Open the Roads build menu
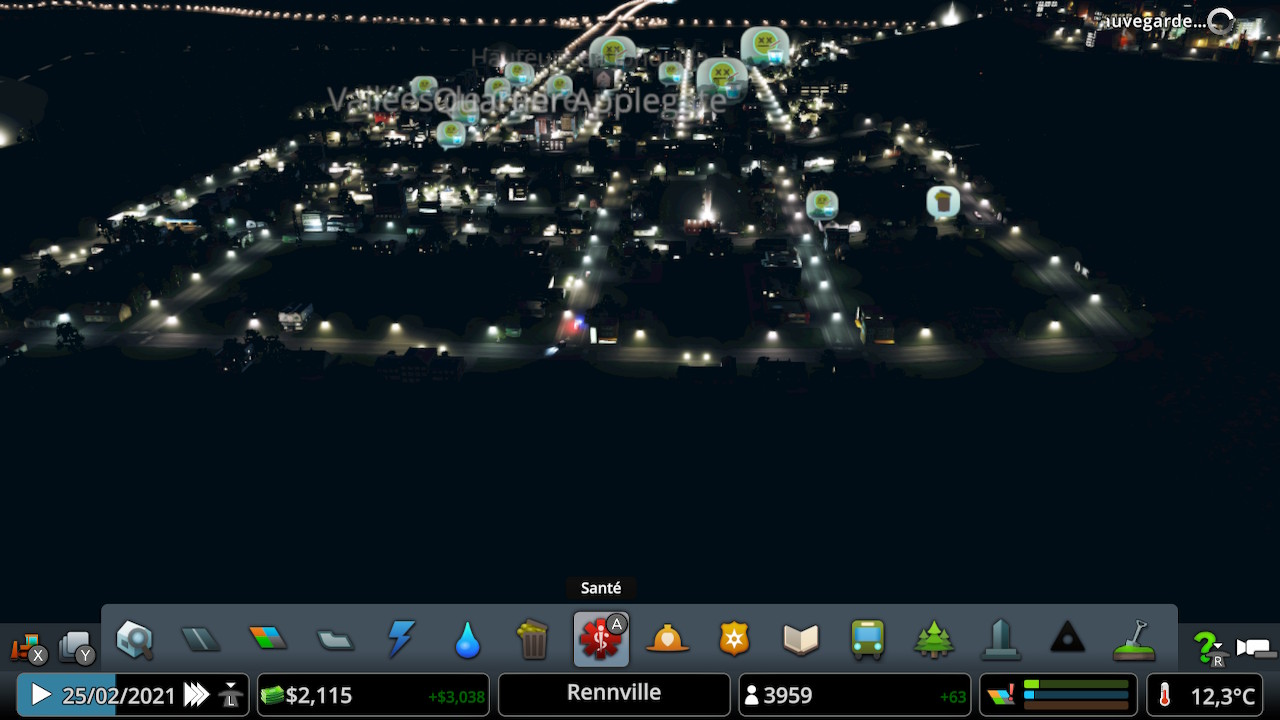 [x=200, y=639]
